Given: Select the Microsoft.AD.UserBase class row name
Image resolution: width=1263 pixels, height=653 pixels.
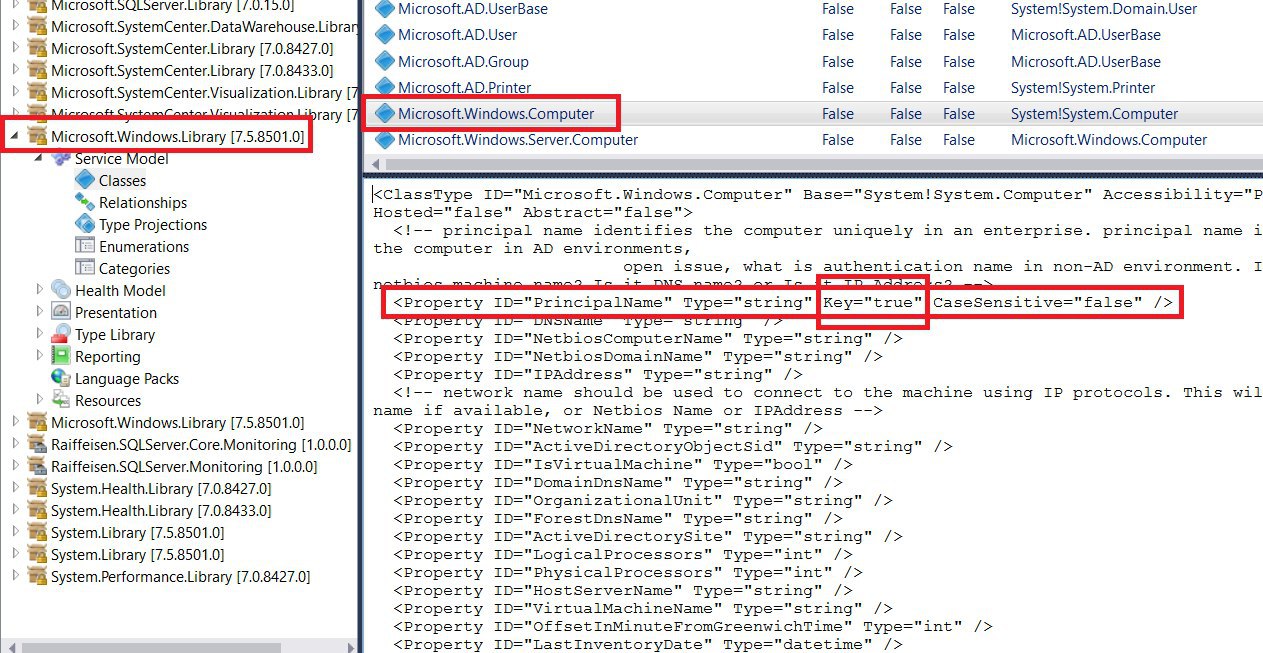Looking at the screenshot, I should point(473,9).
